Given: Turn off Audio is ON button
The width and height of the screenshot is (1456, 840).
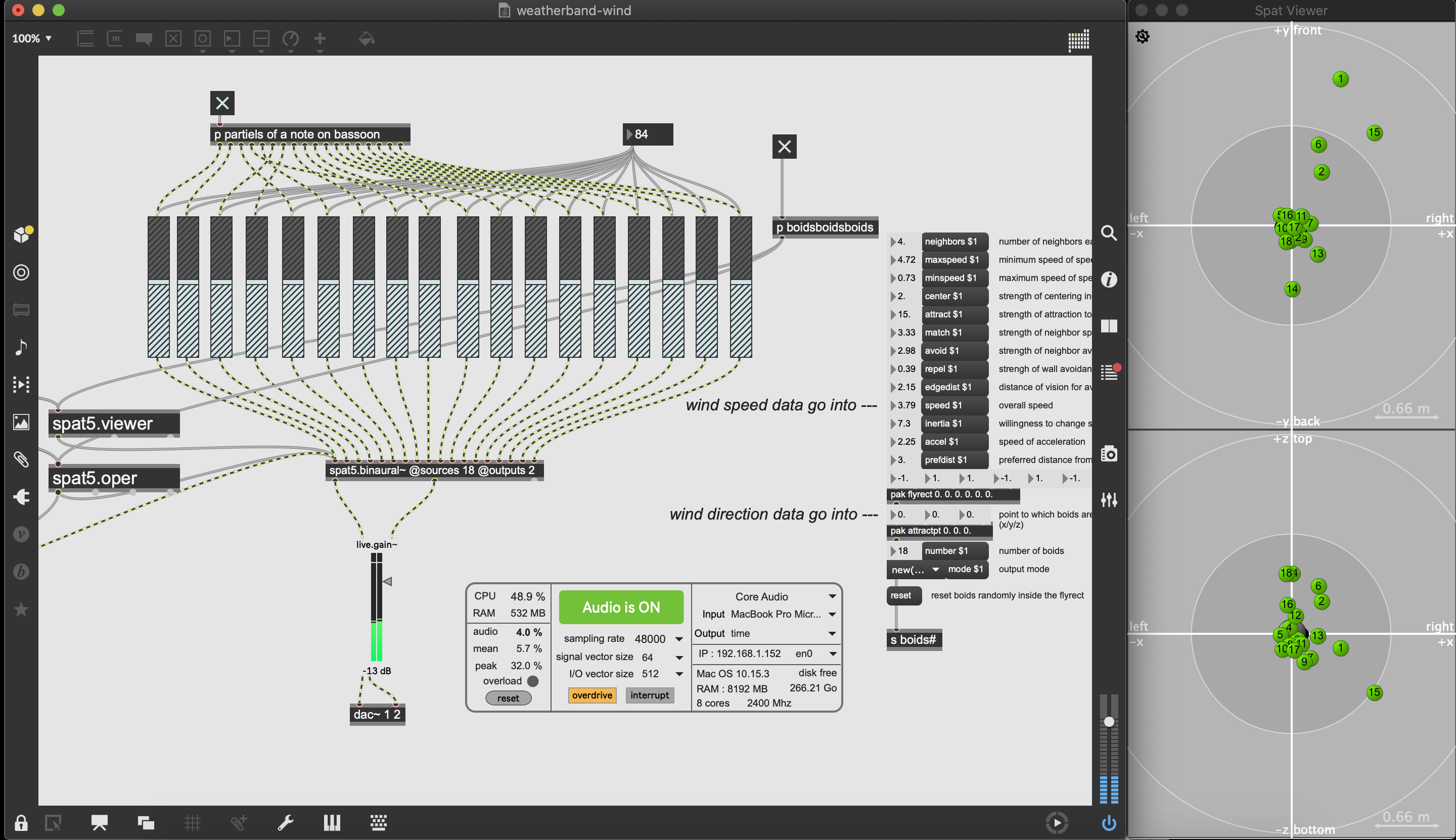Looking at the screenshot, I should [621, 607].
